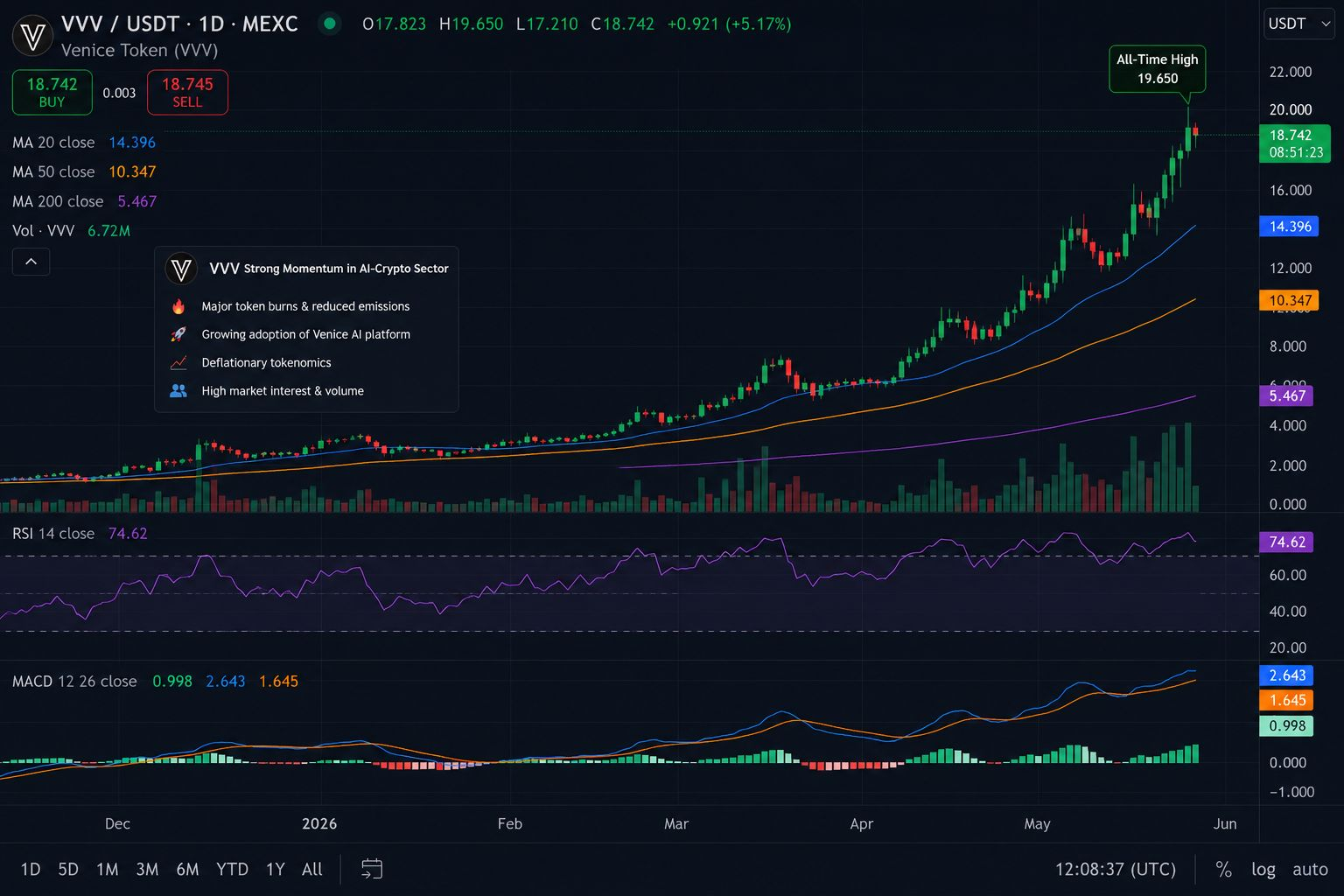This screenshot has height=896, width=1344.
Task: Click the spread value 0.003
Action: 119,93
